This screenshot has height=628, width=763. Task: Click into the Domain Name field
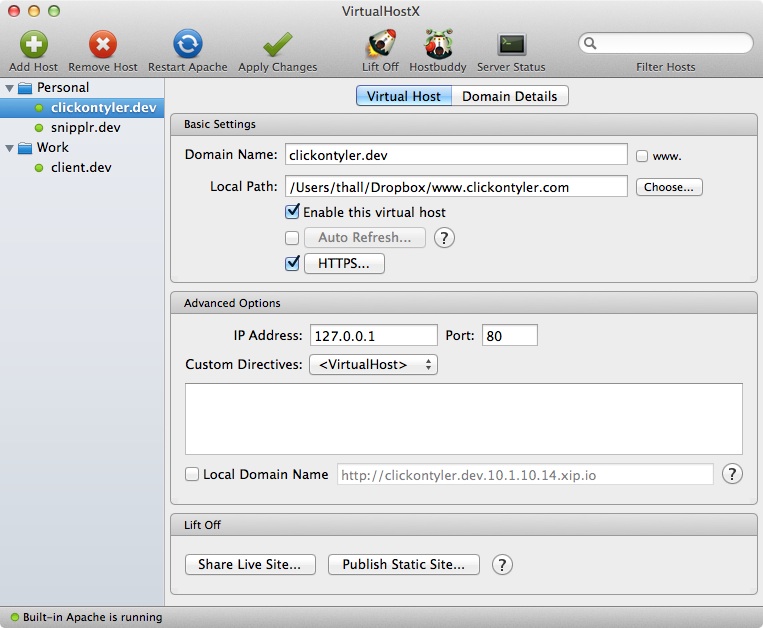click(x=456, y=155)
